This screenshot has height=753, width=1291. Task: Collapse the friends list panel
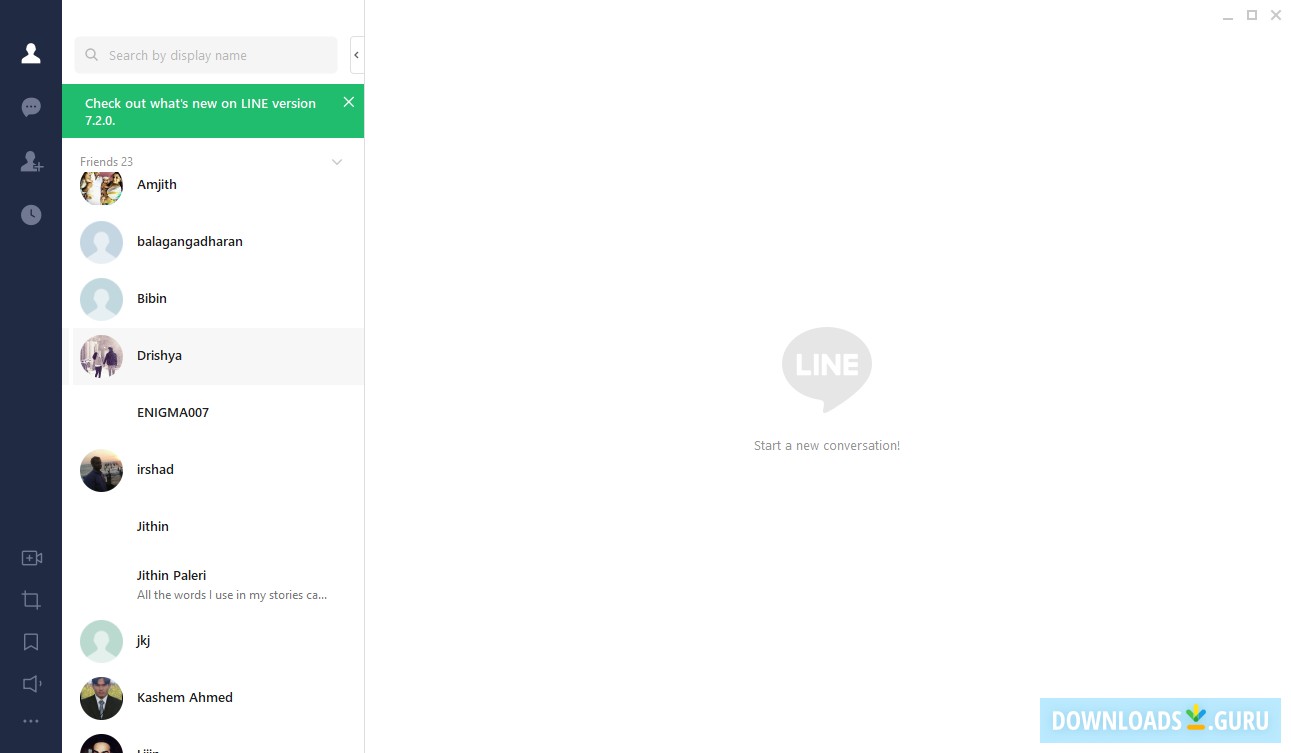coord(357,55)
